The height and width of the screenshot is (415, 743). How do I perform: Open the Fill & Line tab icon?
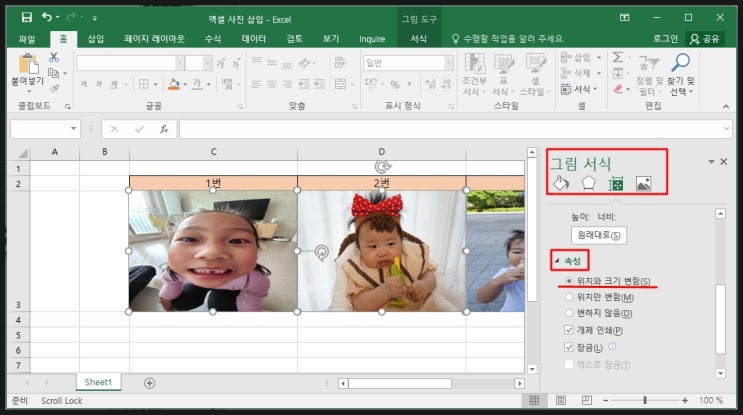[x=560, y=184]
